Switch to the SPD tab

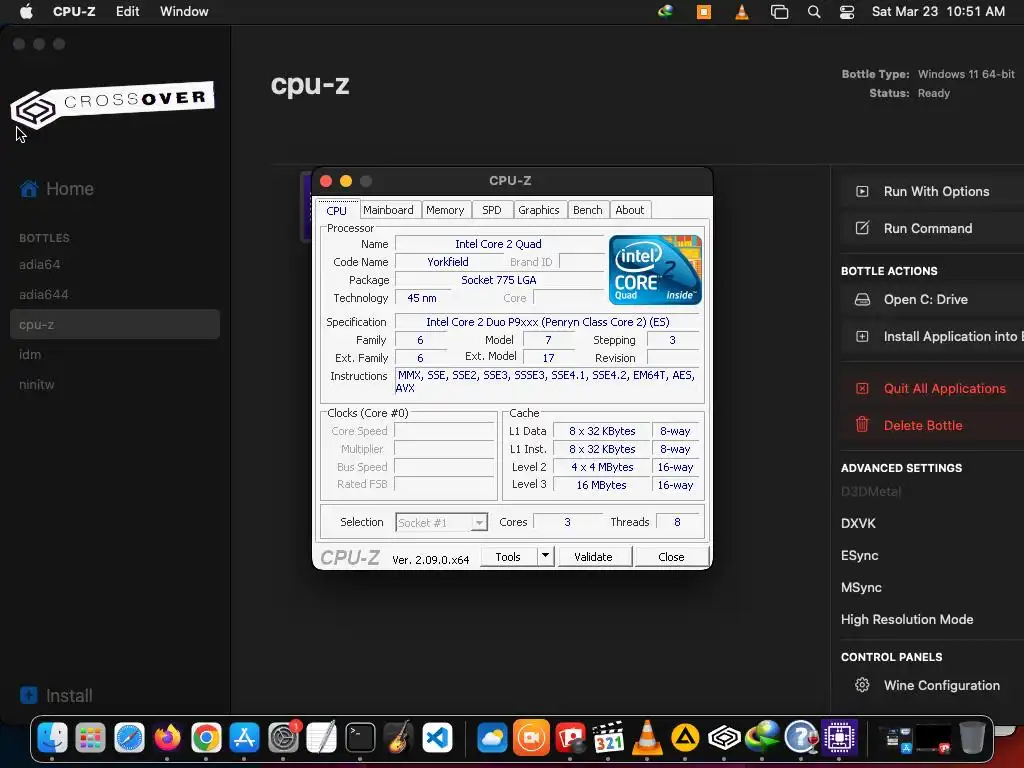click(492, 210)
